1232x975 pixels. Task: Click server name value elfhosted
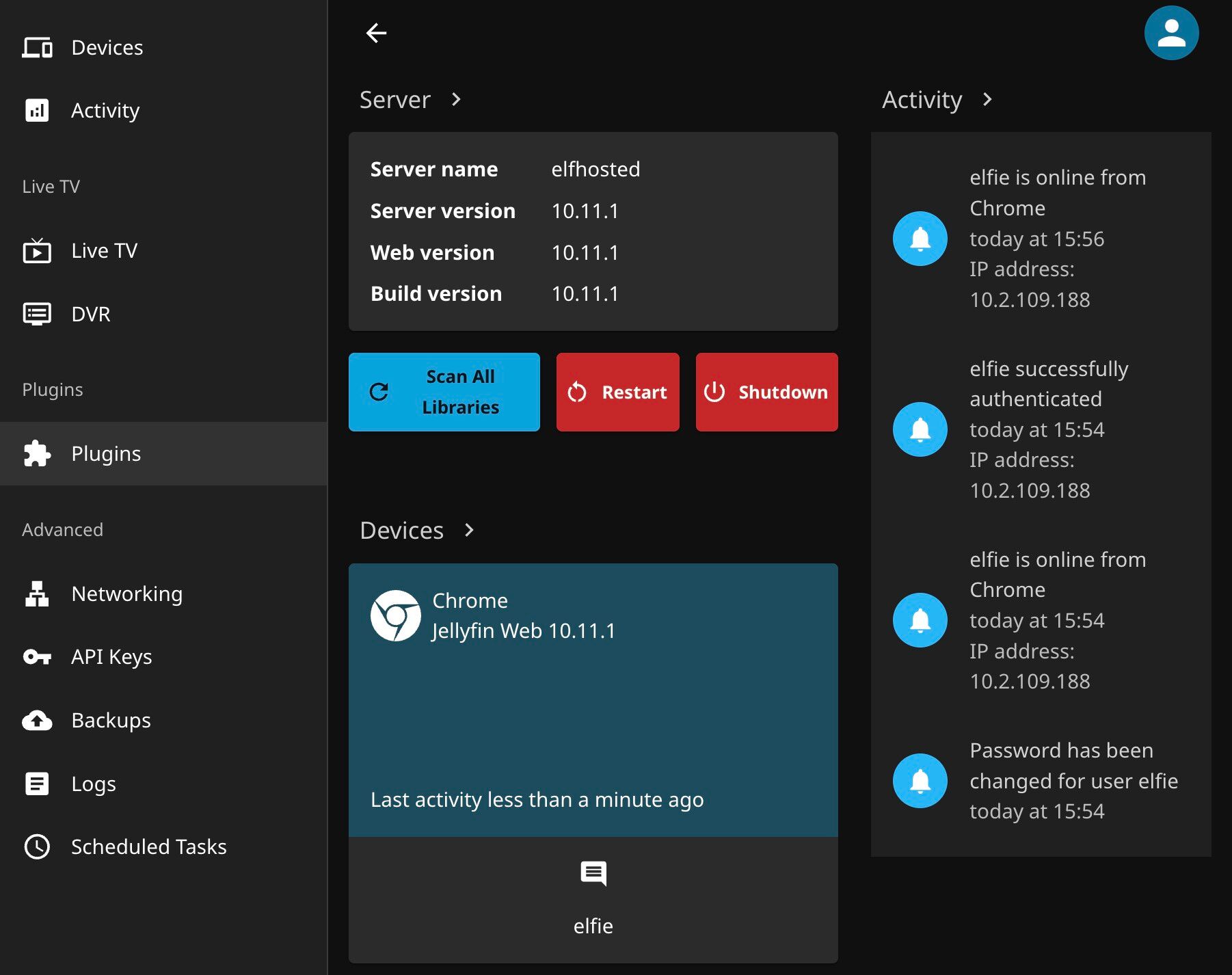595,169
